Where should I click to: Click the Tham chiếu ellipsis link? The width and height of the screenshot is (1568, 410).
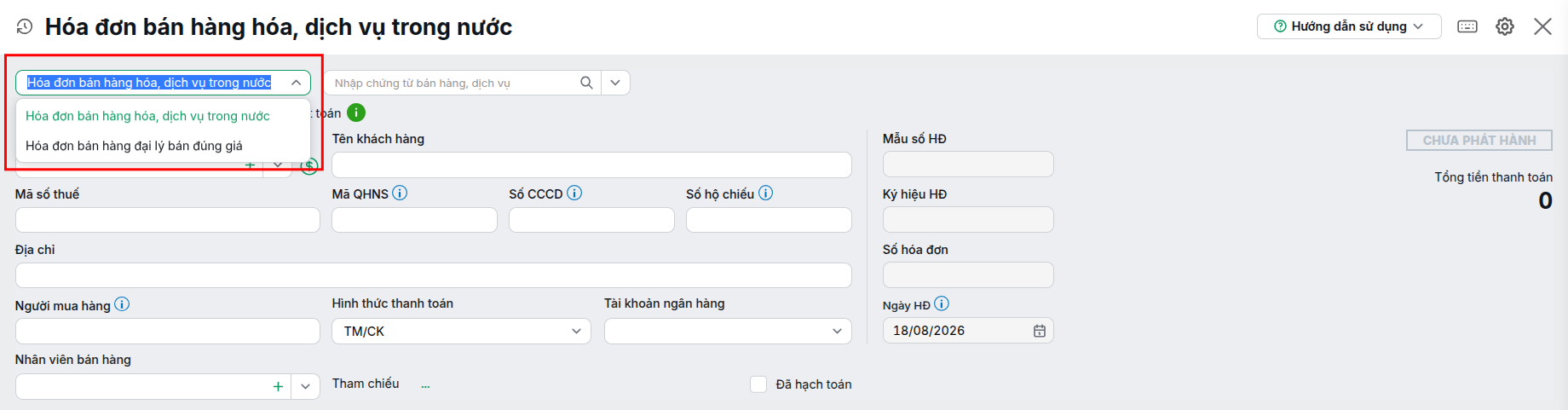(x=425, y=385)
